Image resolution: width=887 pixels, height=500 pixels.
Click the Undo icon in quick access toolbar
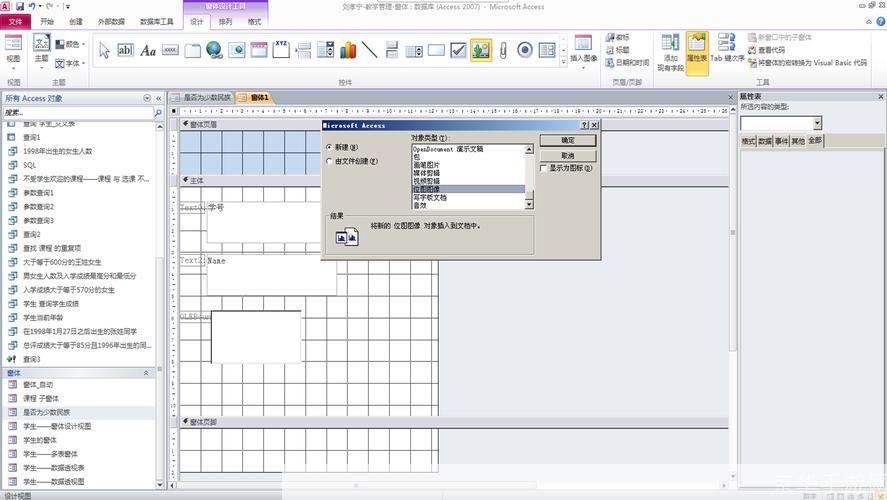[32, 6]
